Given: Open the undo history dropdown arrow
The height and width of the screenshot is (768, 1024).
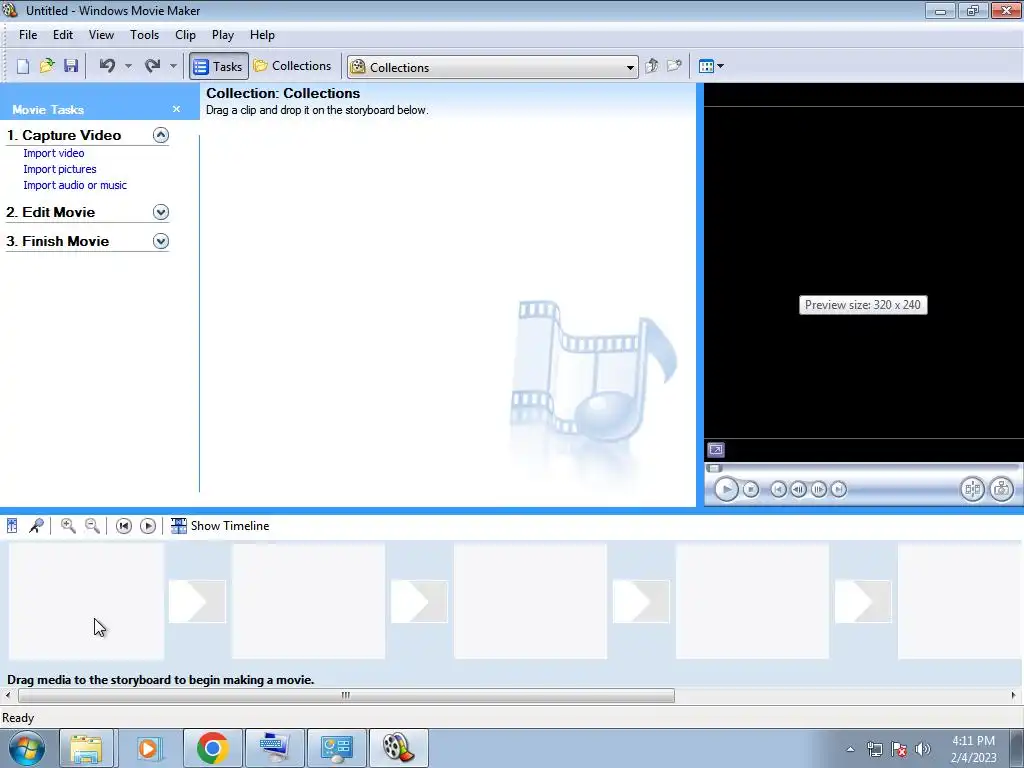Looking at the screenshot, I should pos(128,66).
